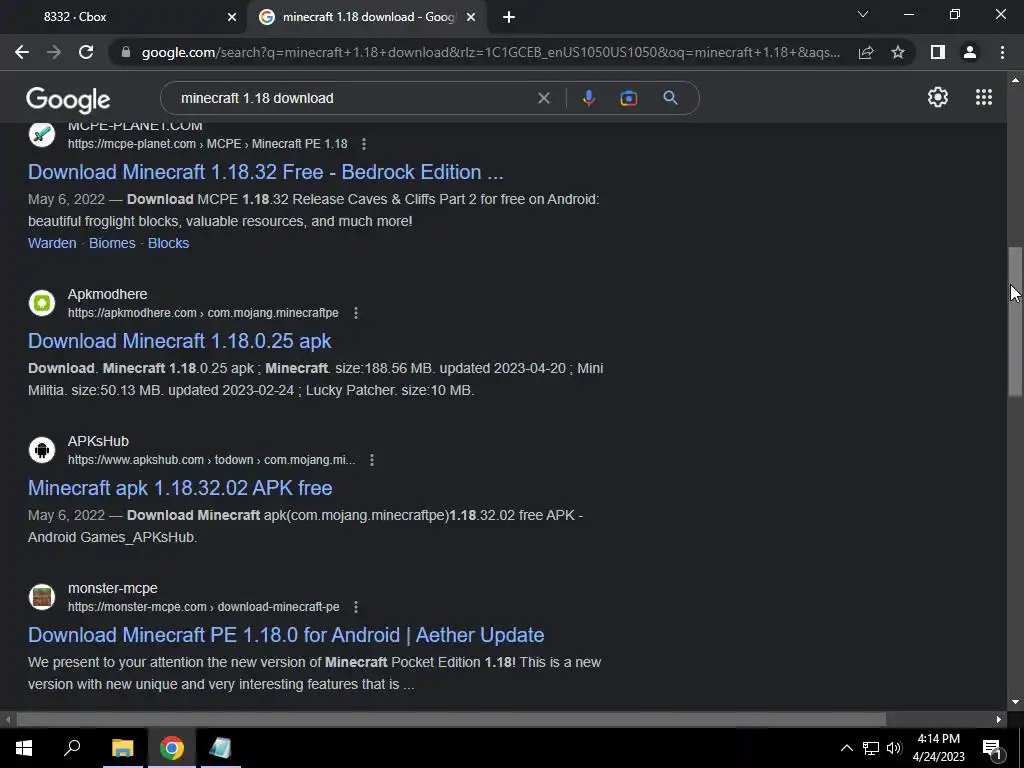Open more options for Apkmodhere result
The image size is (1024, 768).
356,313
